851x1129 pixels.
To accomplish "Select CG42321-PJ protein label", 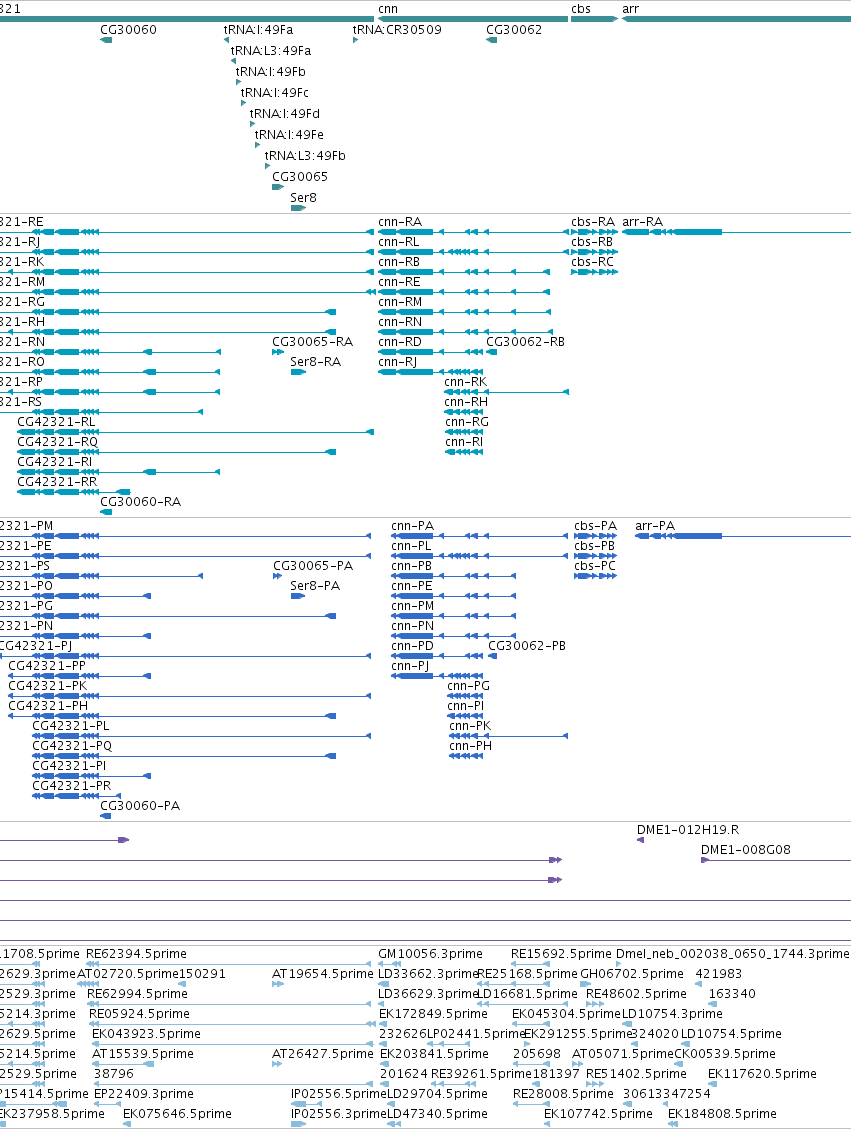I will [x=35, y=645].
